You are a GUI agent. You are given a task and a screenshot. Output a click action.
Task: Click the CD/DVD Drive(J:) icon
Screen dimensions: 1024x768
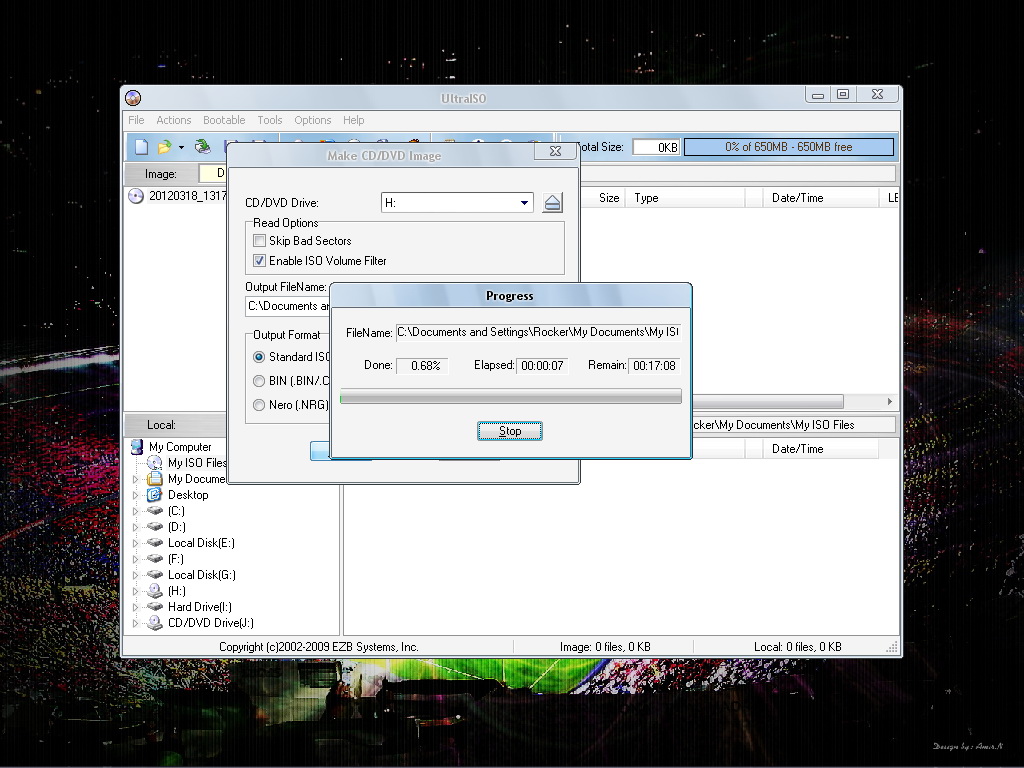point(155,623)
